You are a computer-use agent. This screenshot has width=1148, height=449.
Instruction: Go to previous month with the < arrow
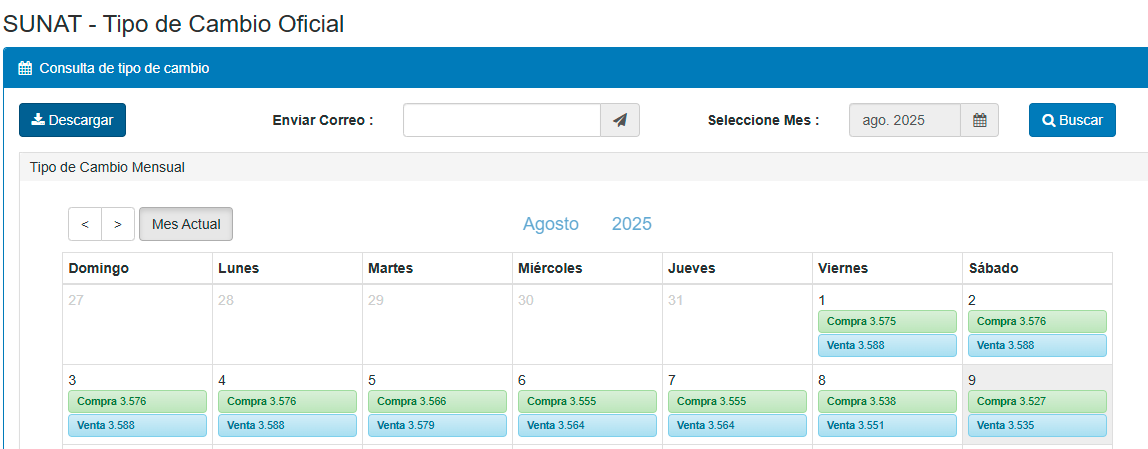point(85,224)
